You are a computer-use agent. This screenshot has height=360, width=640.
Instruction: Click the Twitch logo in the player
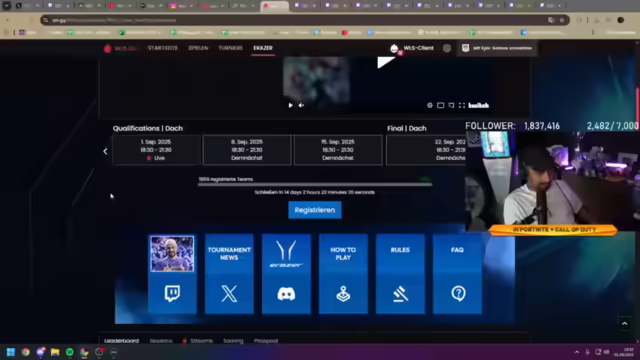pos(478,105)
